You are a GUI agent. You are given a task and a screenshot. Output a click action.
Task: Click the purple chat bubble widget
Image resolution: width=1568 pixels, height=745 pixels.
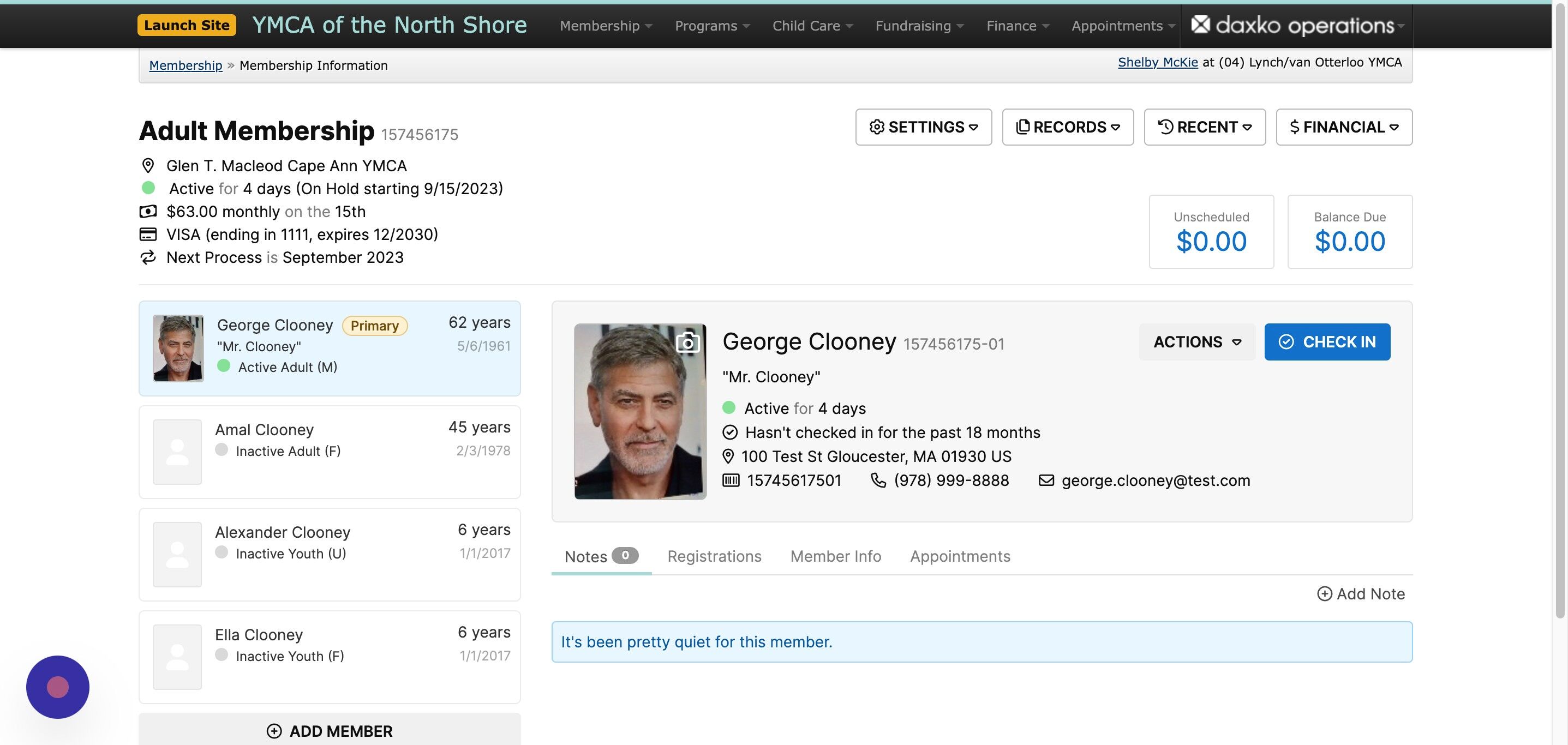(58, 687)
